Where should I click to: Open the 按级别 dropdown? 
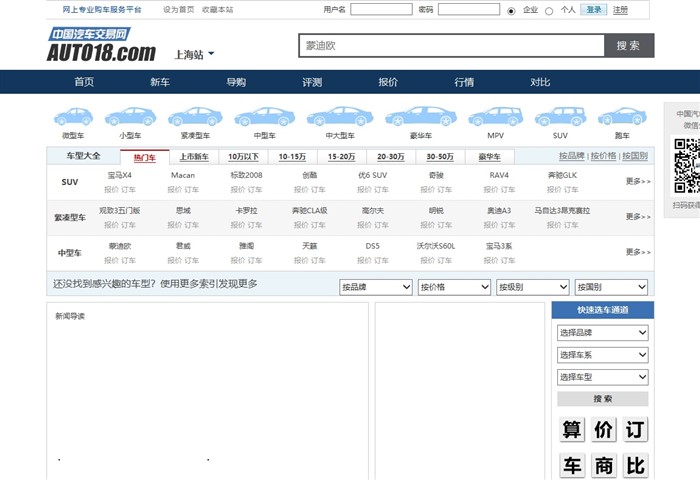pos(533,287)
